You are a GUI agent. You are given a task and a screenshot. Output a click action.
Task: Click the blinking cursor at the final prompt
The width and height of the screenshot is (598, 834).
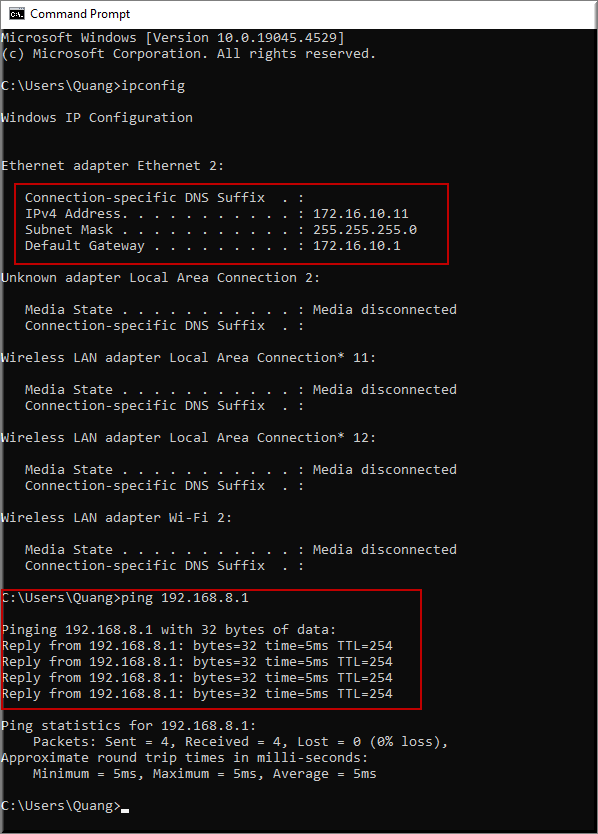pyautogui.click(x=125, y=811)
